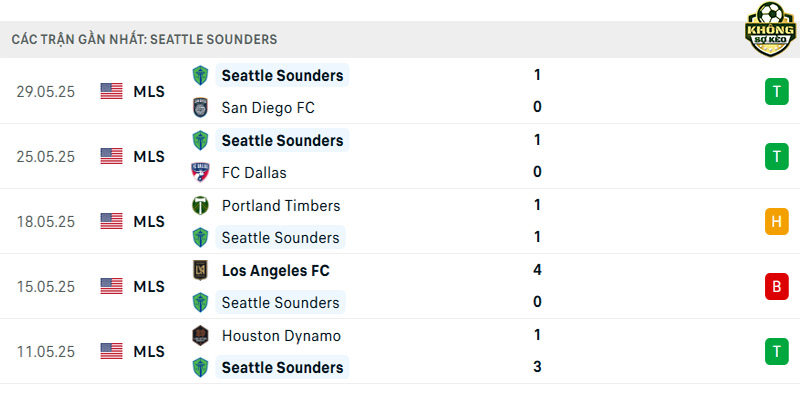The height and width of the screenshot is (400, 800).
Task: Open the Los Angeles FC team link
Action: pos(276,270)
